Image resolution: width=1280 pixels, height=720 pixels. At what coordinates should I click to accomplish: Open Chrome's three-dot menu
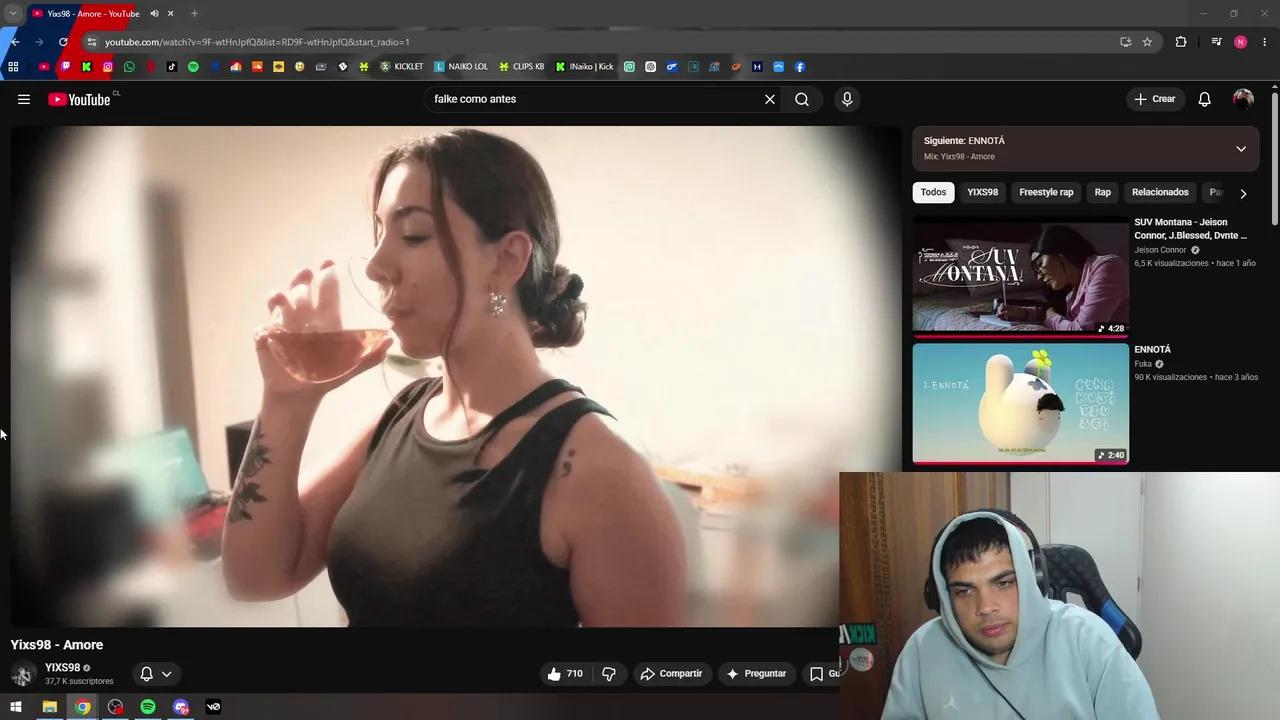[x=1265, y=42]
